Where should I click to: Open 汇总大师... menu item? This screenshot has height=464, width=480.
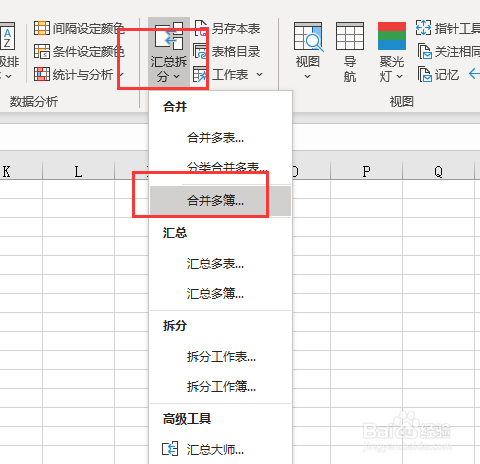pyautogui.click(x=220, y=450)
